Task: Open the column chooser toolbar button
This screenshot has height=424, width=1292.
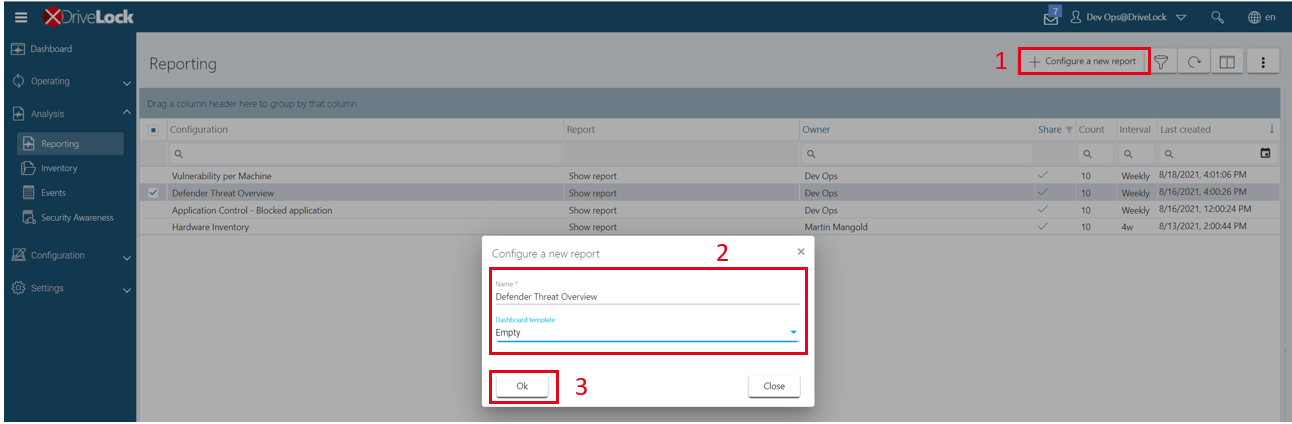Action: pos(1226,62)
